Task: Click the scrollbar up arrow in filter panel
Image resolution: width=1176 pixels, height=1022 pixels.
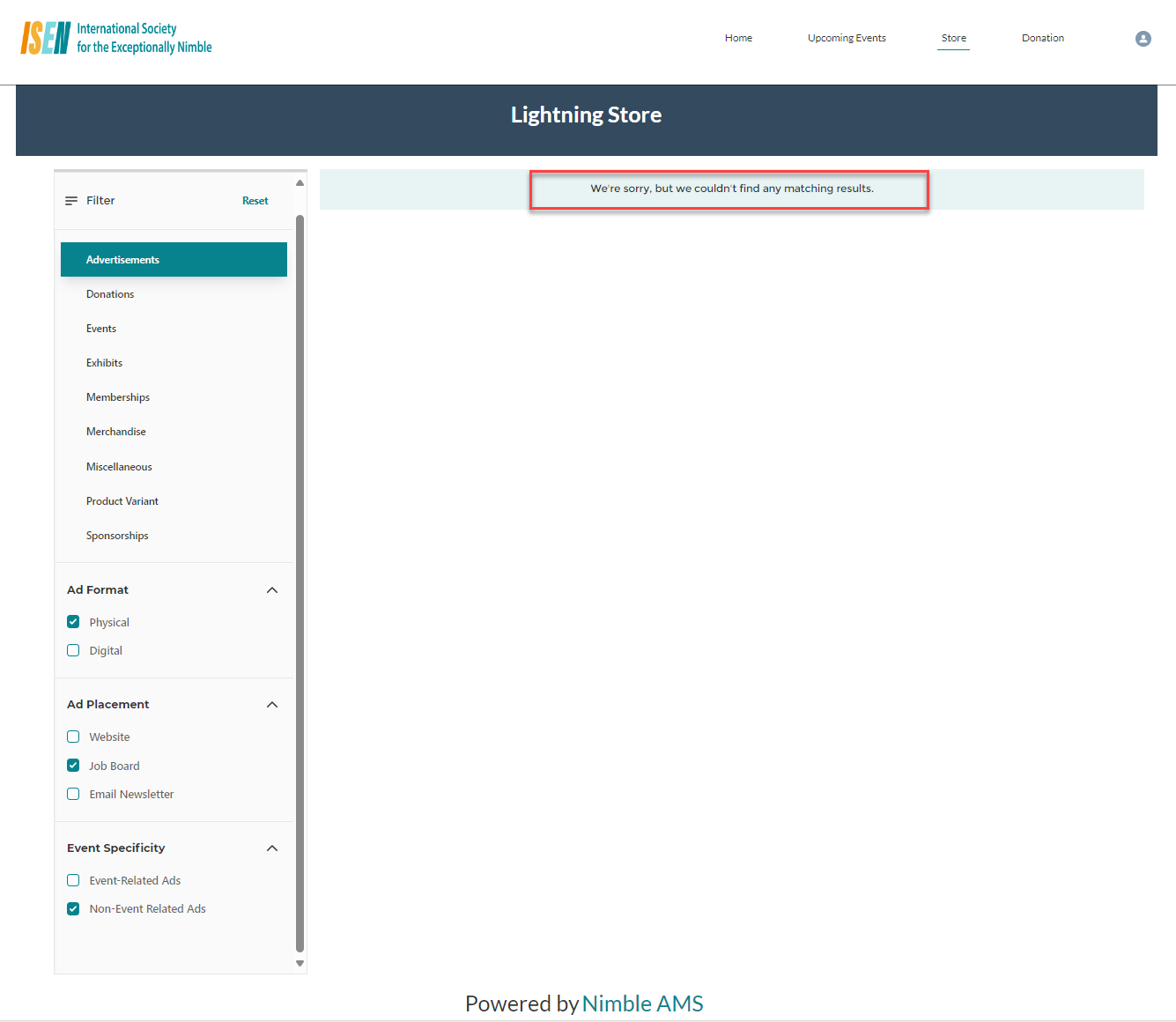Action: pos(300,181)
